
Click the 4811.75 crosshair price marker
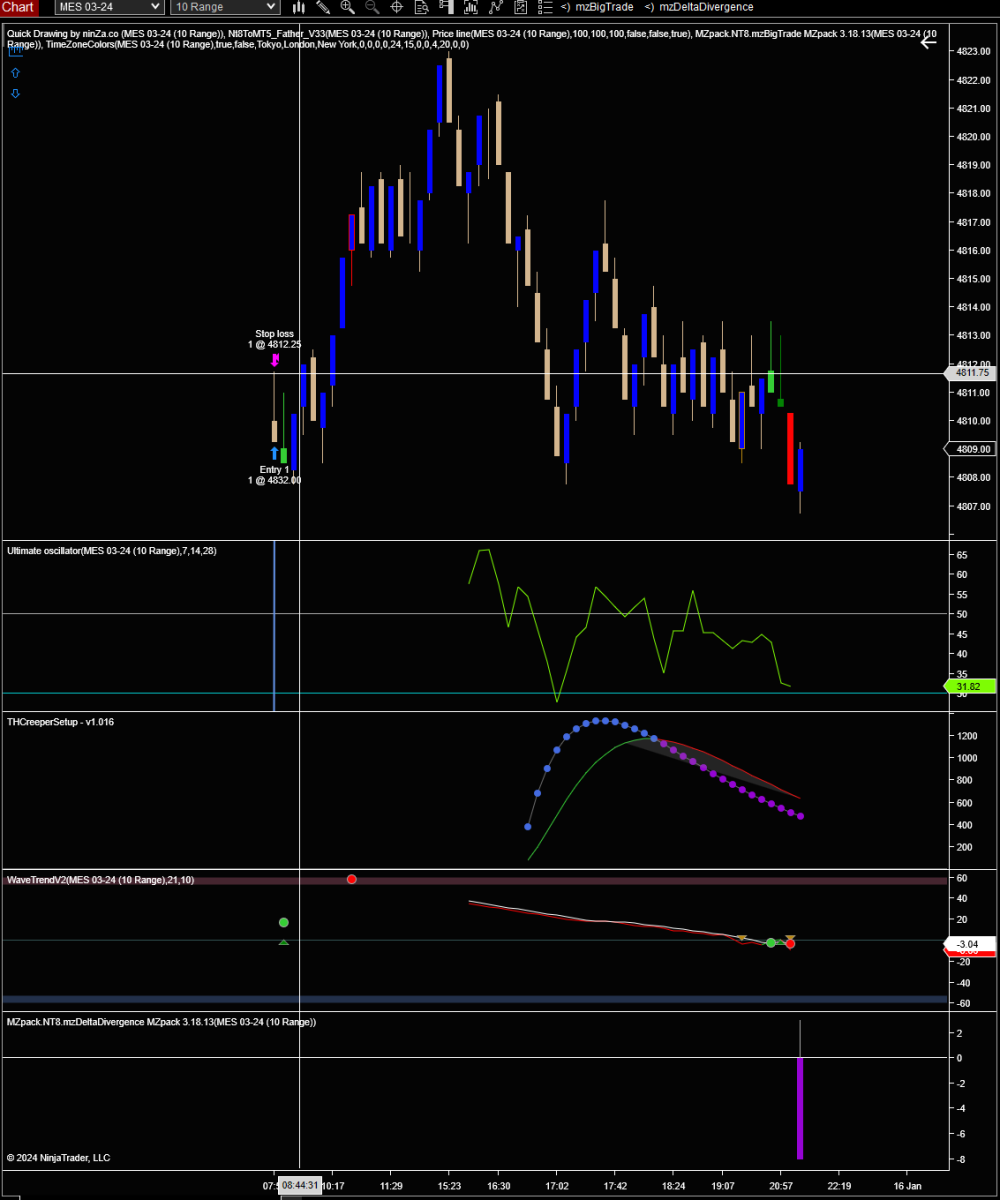[971, 373]
